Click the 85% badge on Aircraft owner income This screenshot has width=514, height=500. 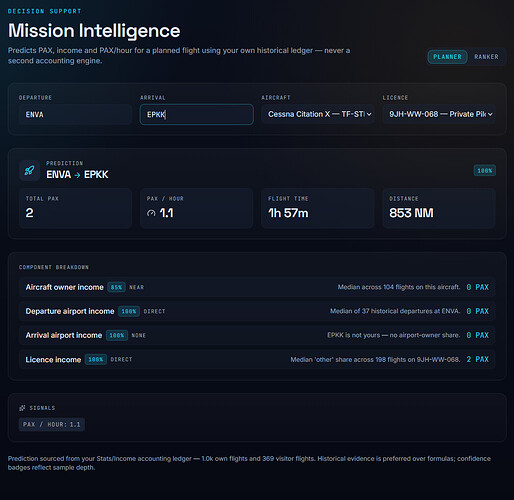(x=116, y=287)
